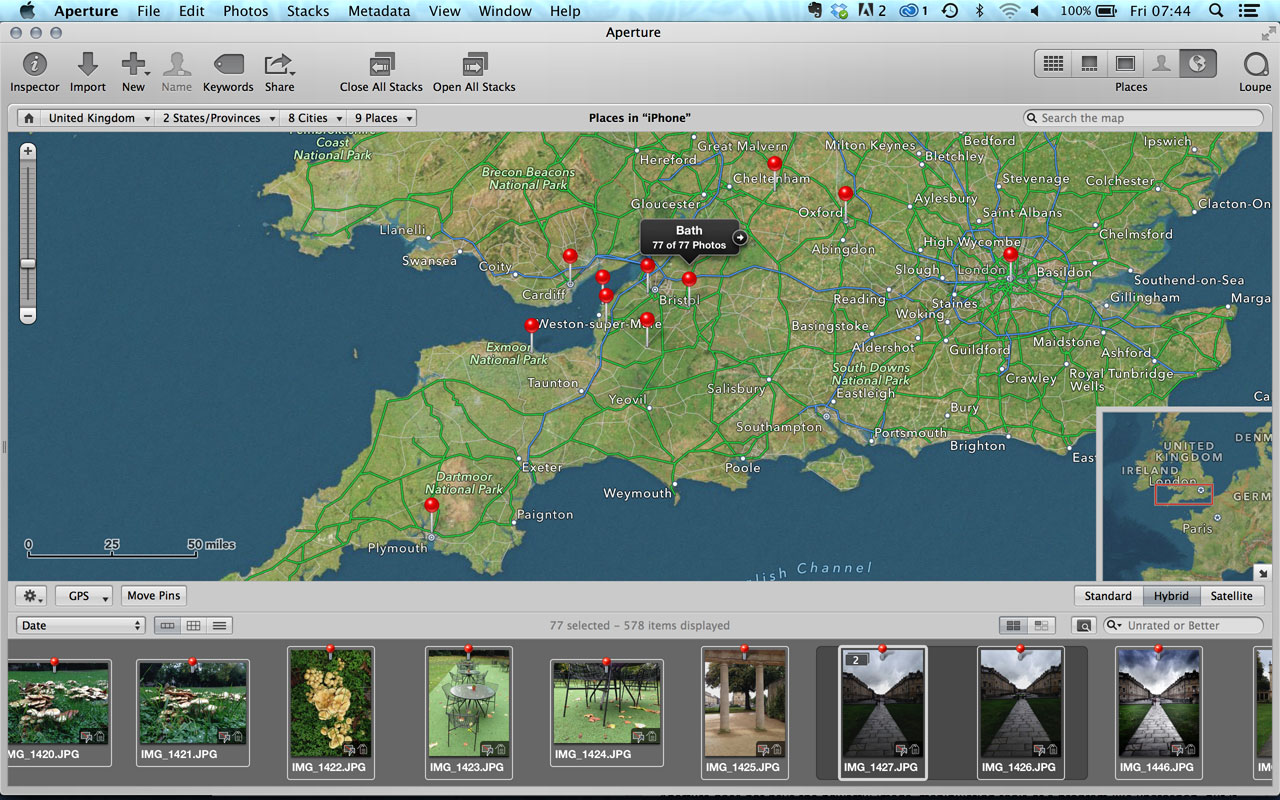Switch to Viewer-only layout
The width and height of the screenshot is (1280, 800).
tap(1126, 64)
